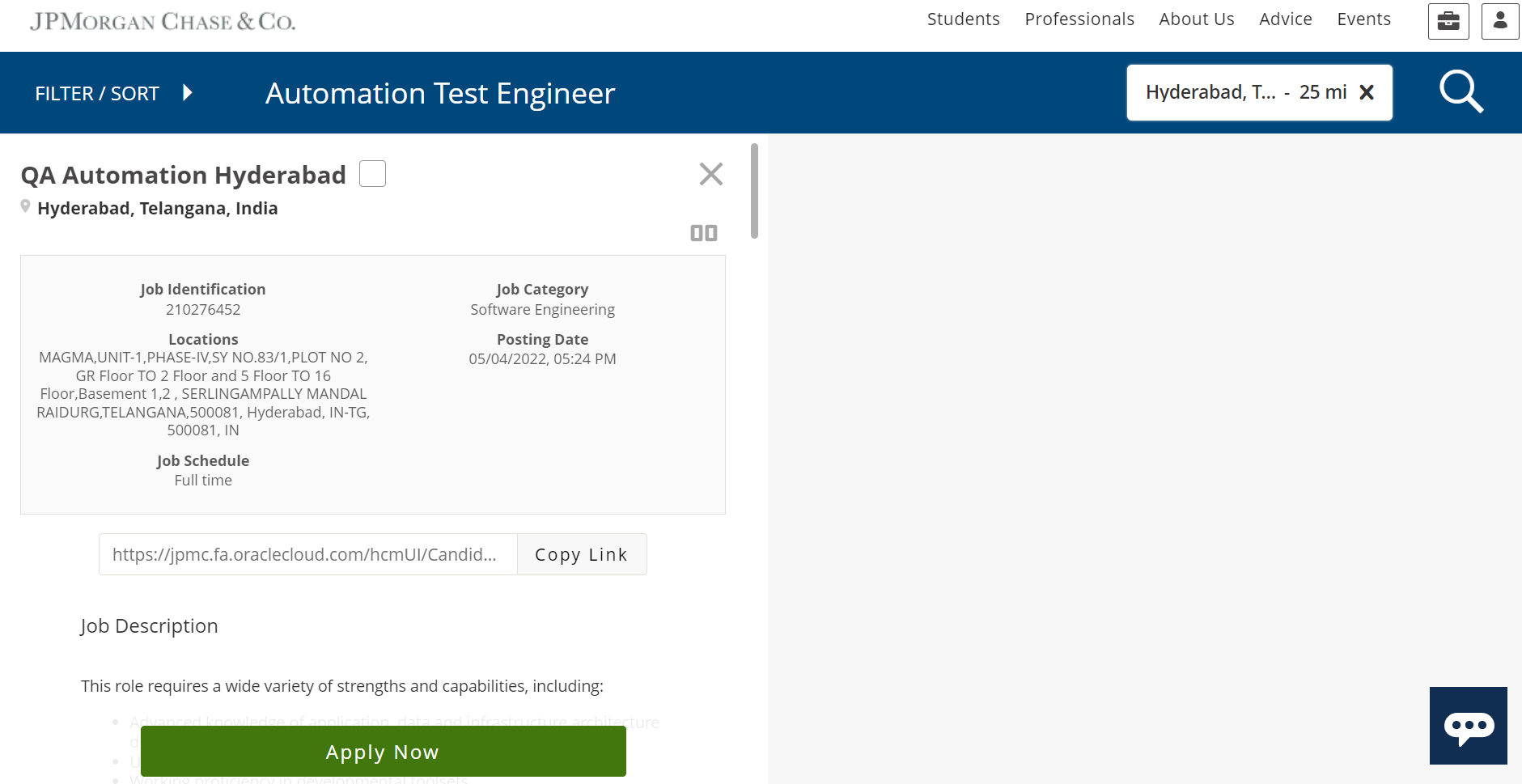This screenshot has width=1522, height=784.
Task: Click the posting date 05/04/2022, 05:24 PM
Action: point(542,359)
